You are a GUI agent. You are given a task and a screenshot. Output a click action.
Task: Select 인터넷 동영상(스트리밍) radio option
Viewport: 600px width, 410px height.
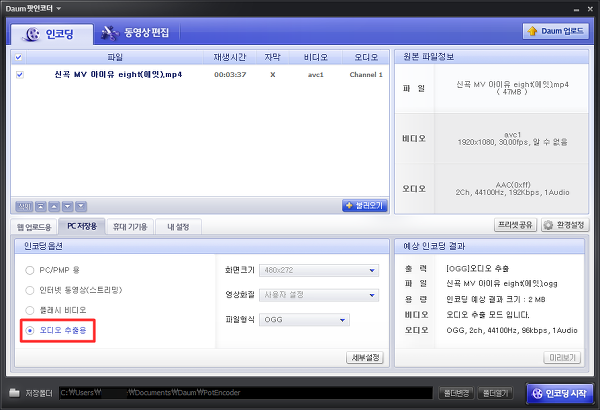(29, 290)
